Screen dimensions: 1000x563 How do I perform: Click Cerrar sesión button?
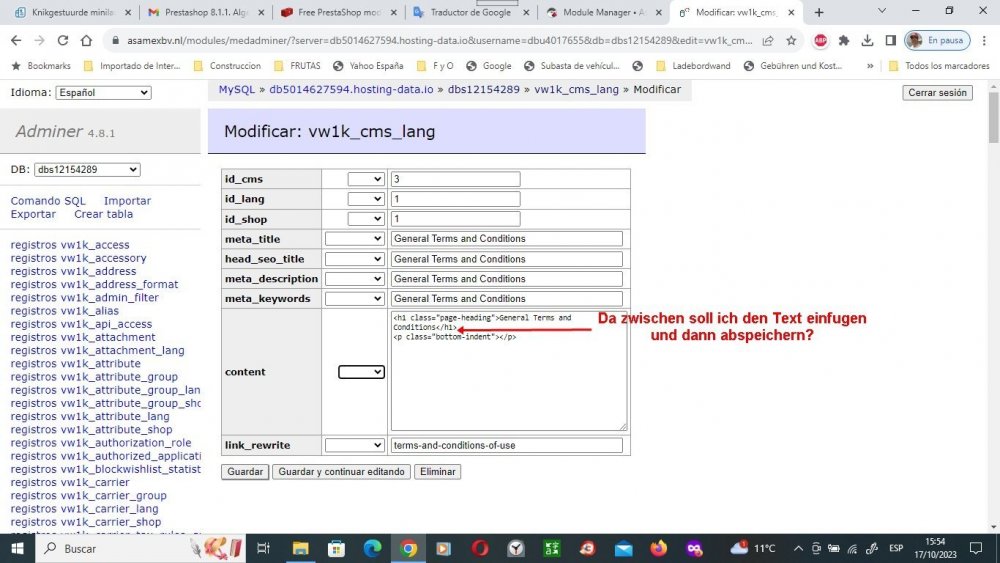[x=938, y=92]
